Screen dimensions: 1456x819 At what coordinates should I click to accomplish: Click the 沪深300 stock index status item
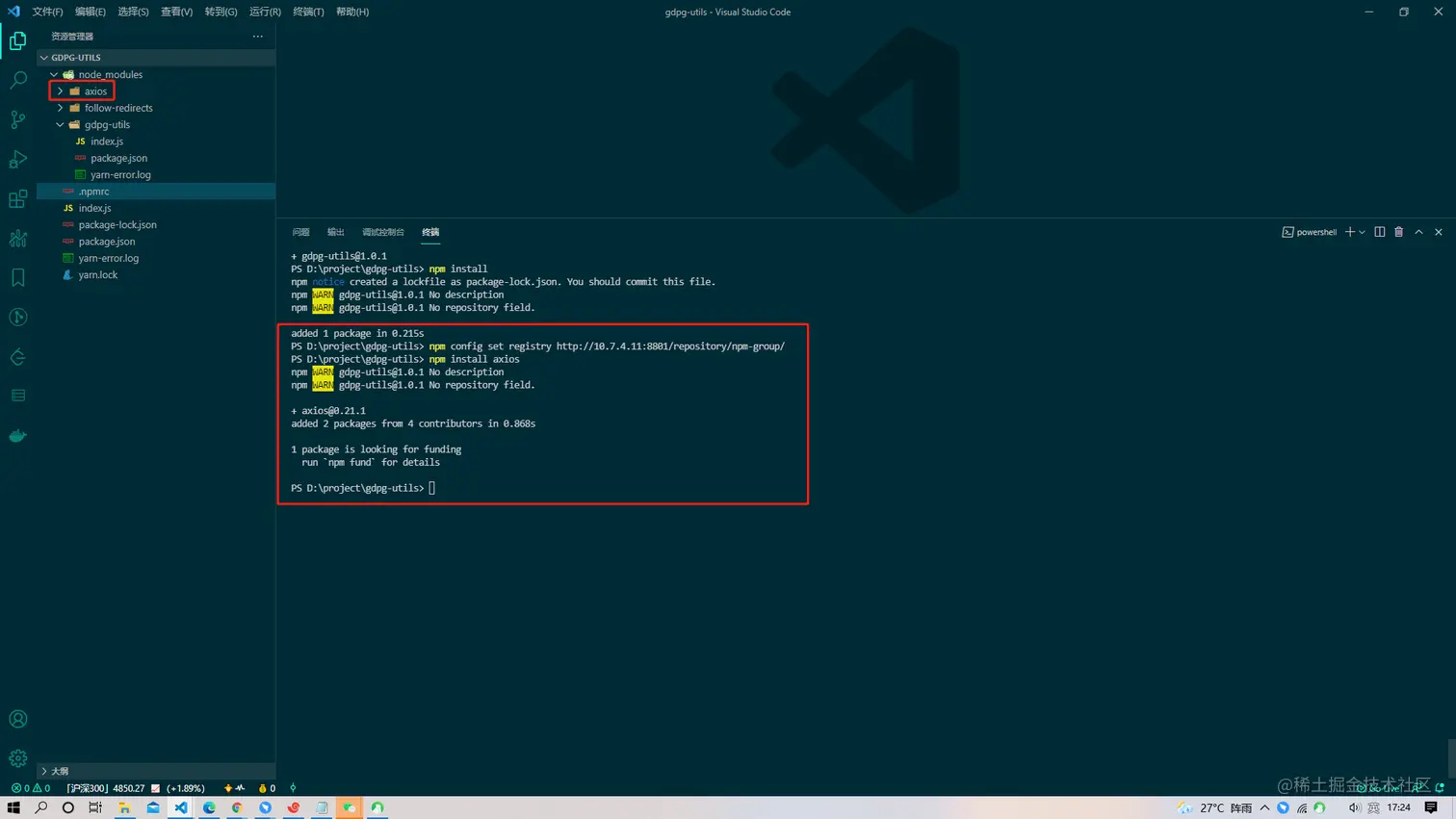tap(135, 788)
